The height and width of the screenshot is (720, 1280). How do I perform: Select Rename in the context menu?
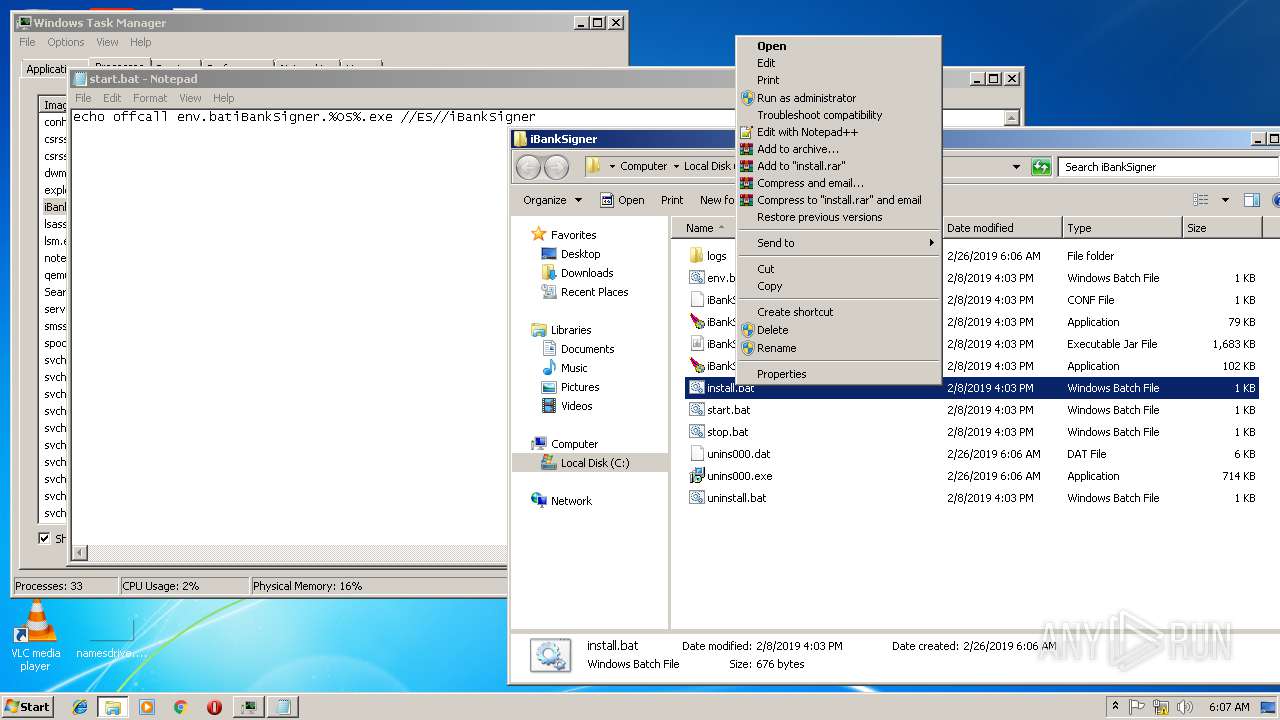(838, 348)
